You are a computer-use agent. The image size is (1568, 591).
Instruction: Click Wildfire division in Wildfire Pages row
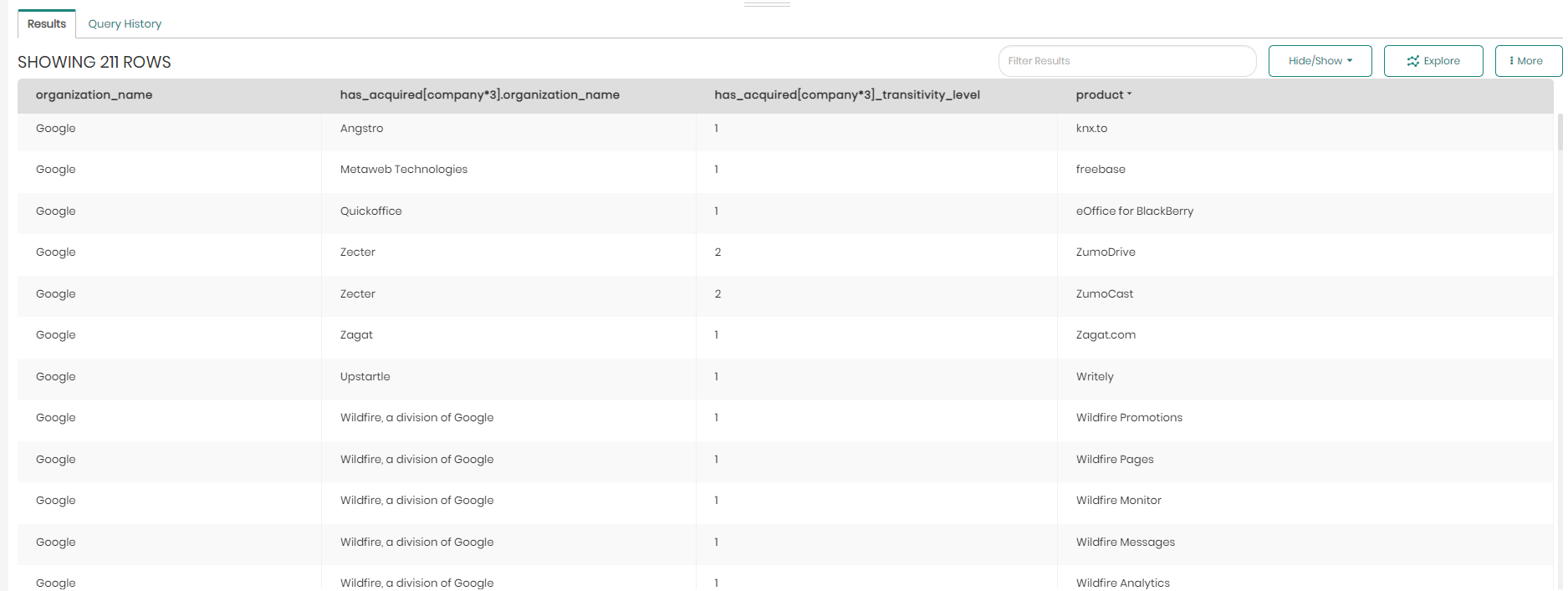pyautogui.click(x=416, y=459)
